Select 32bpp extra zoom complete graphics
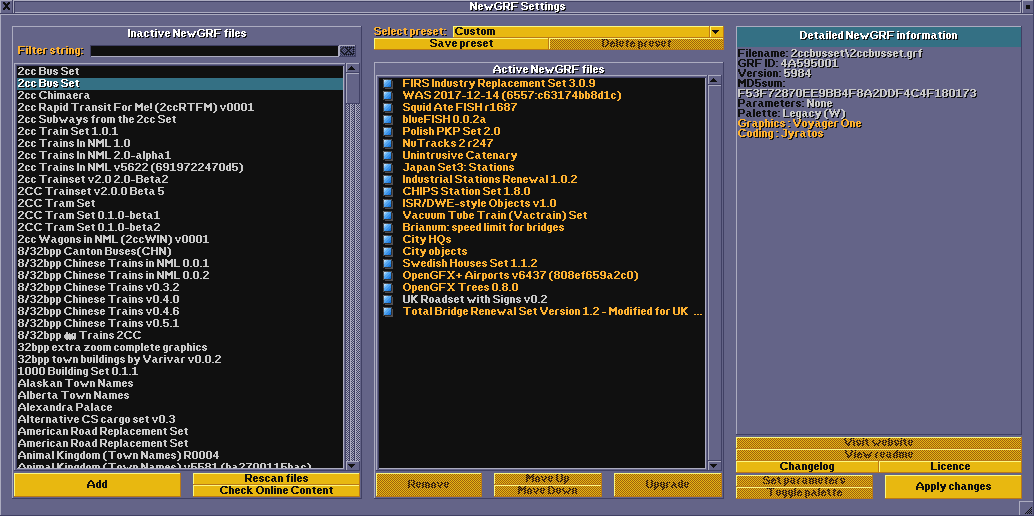 pos(179,347)
